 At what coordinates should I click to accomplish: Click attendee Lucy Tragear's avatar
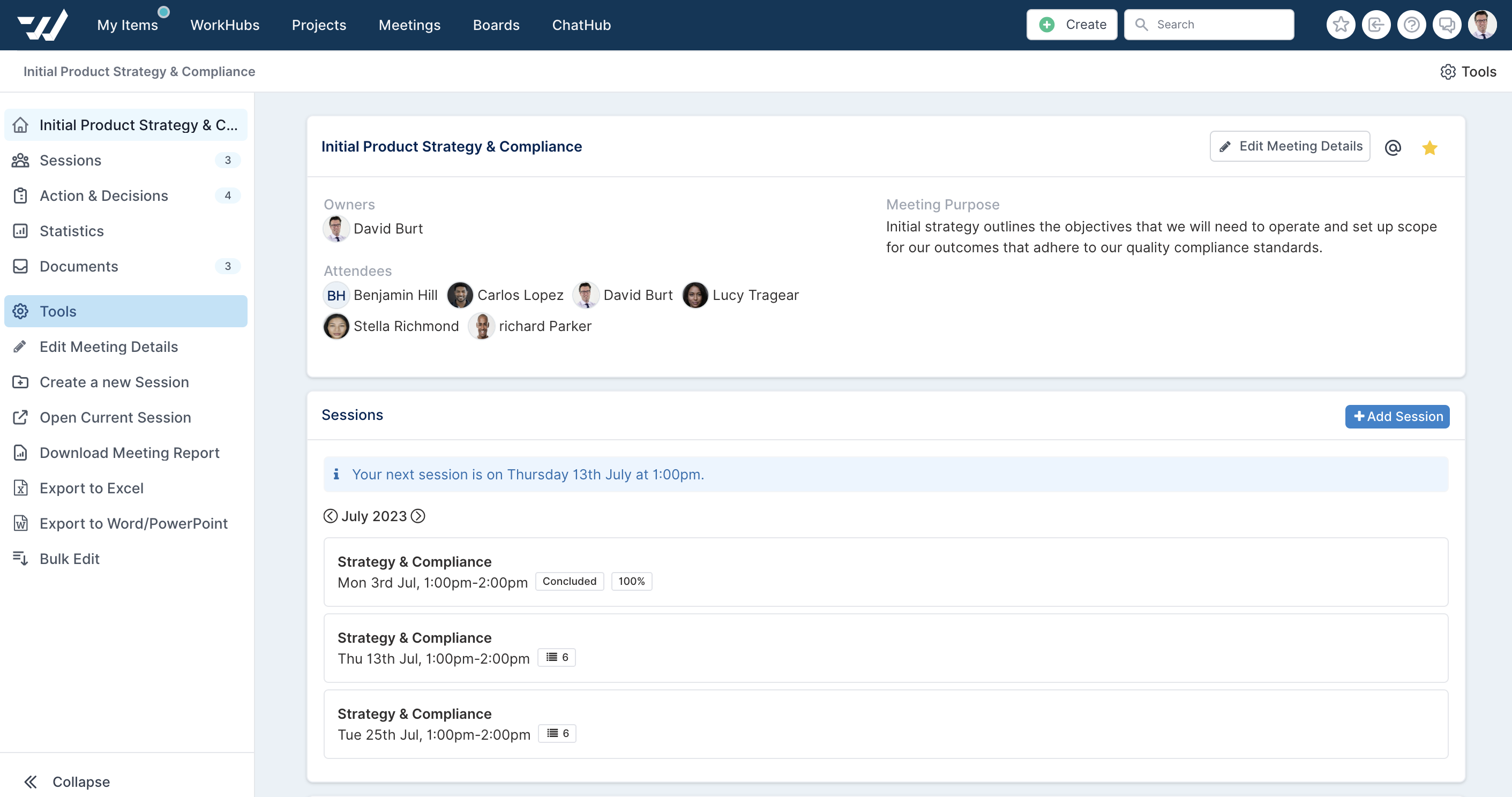tap(695, 295)
